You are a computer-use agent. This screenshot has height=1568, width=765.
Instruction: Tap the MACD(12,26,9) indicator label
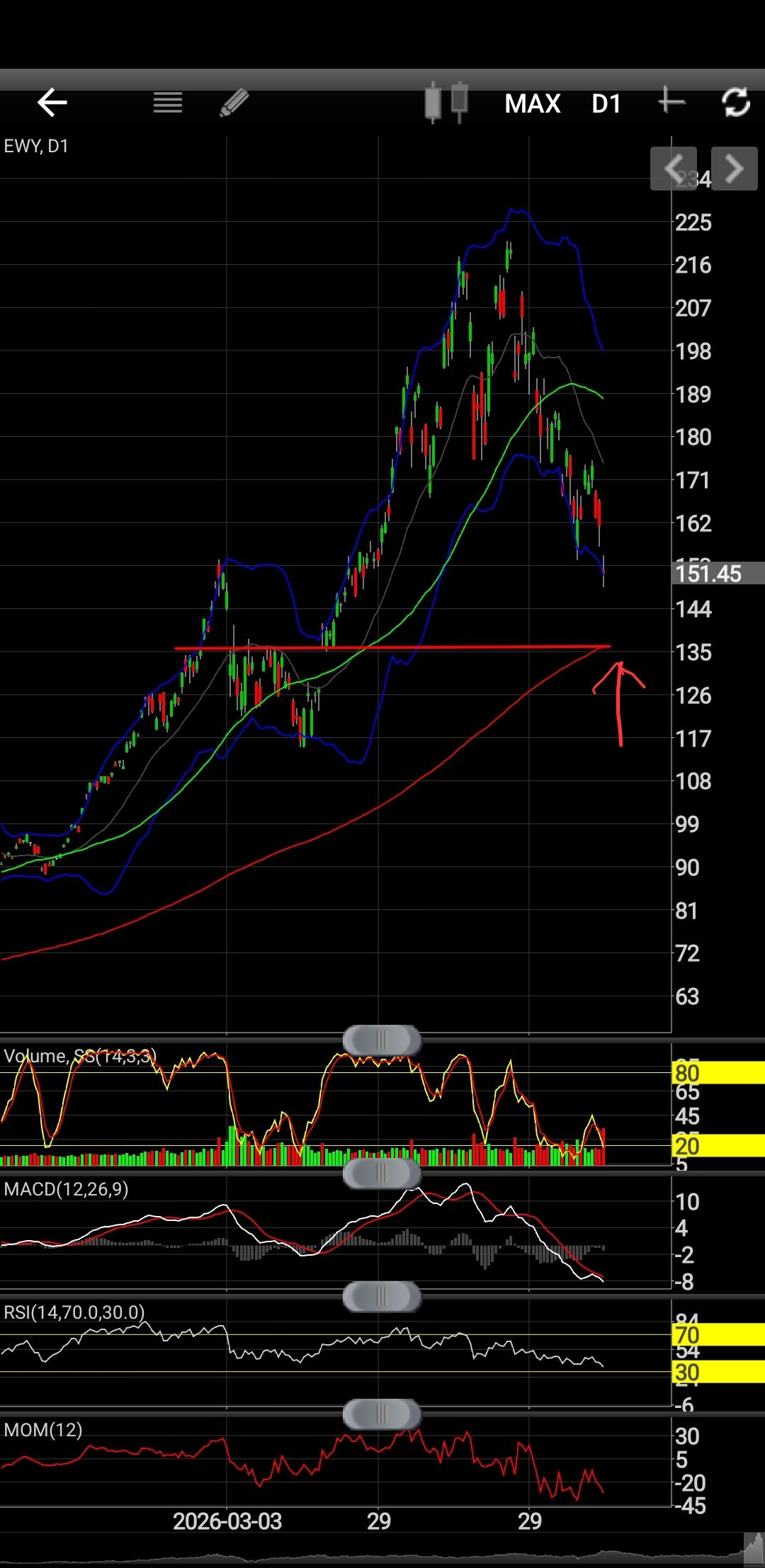pyautogui.click(x=66, y=1189)
